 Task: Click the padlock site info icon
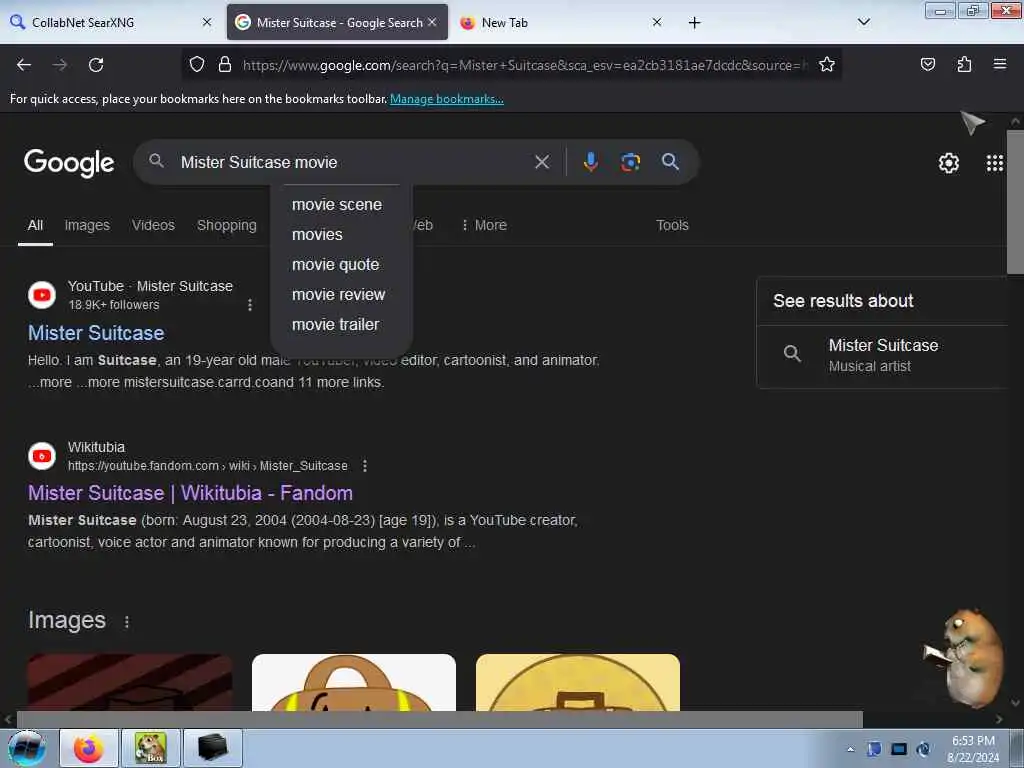pos(225,64)
